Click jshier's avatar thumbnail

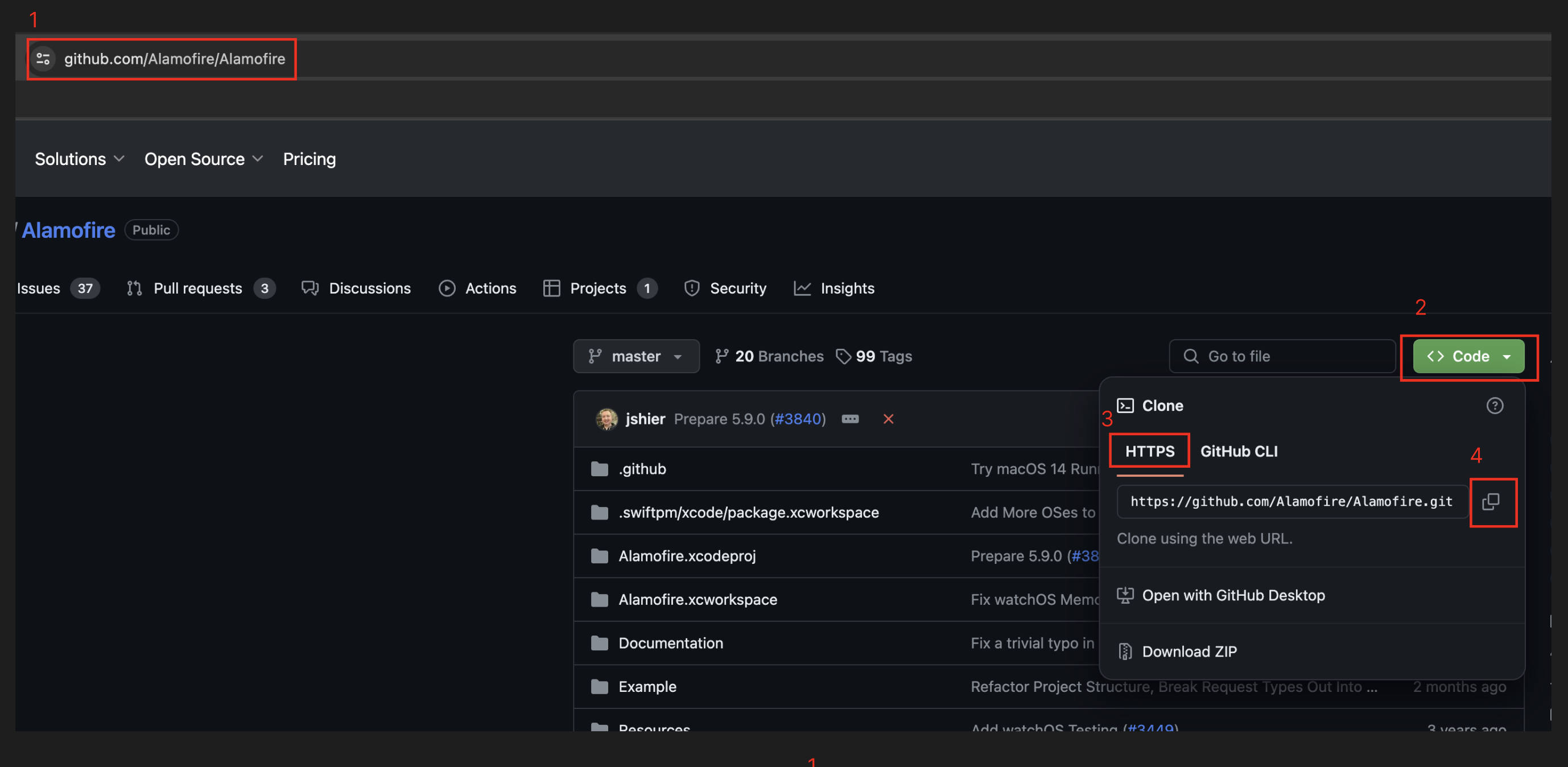click(x=606, y=419)
